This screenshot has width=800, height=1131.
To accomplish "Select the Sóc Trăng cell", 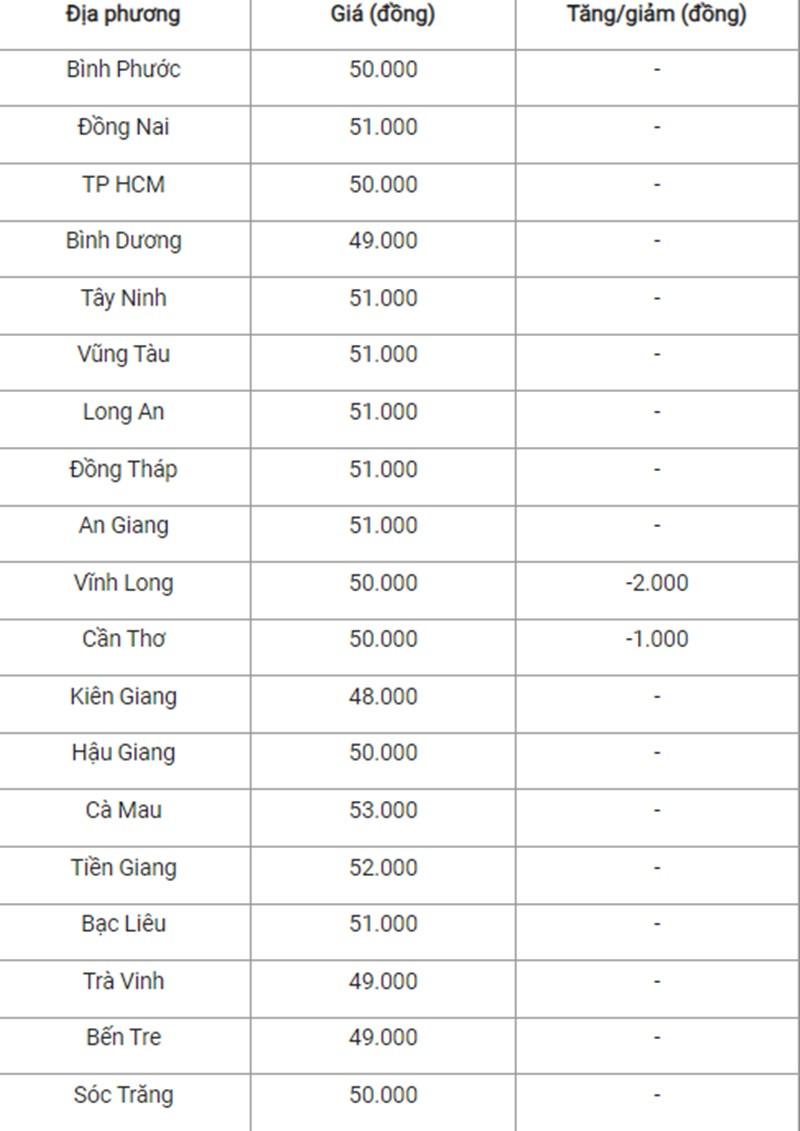I will [x=123, y=1095].
